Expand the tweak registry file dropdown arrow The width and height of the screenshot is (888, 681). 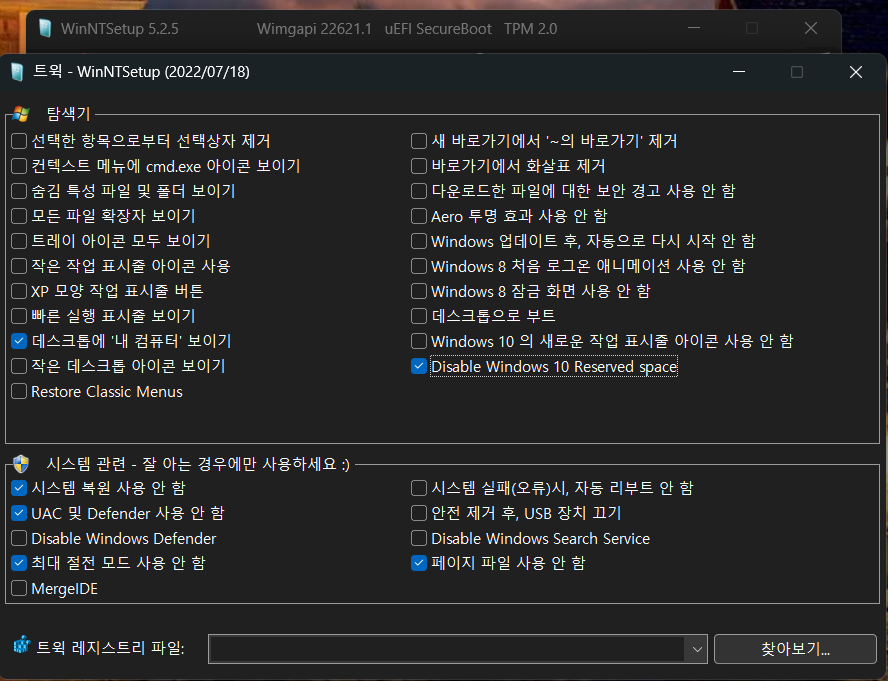coord(697,649)
